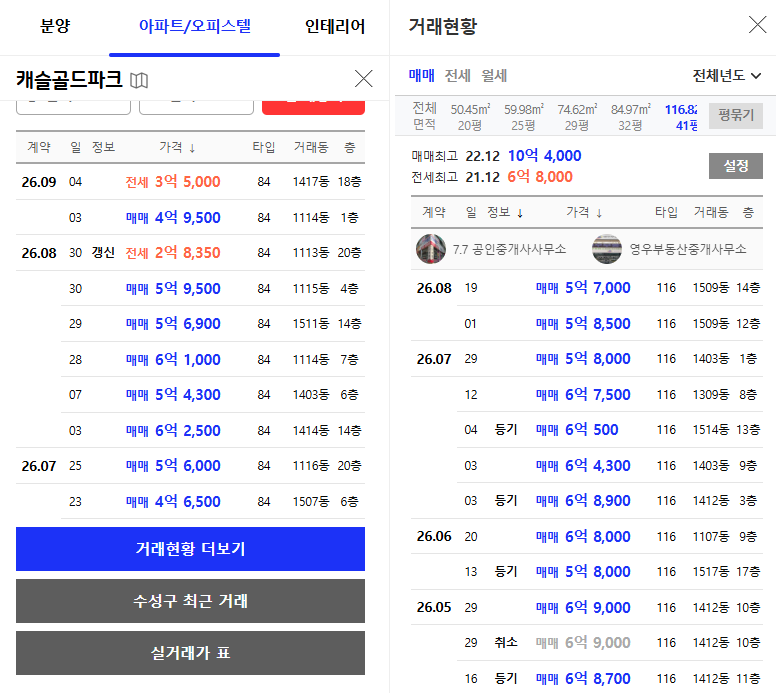Go to 인테리어 tab
776x693 pixels.
[x=335, y=26]
